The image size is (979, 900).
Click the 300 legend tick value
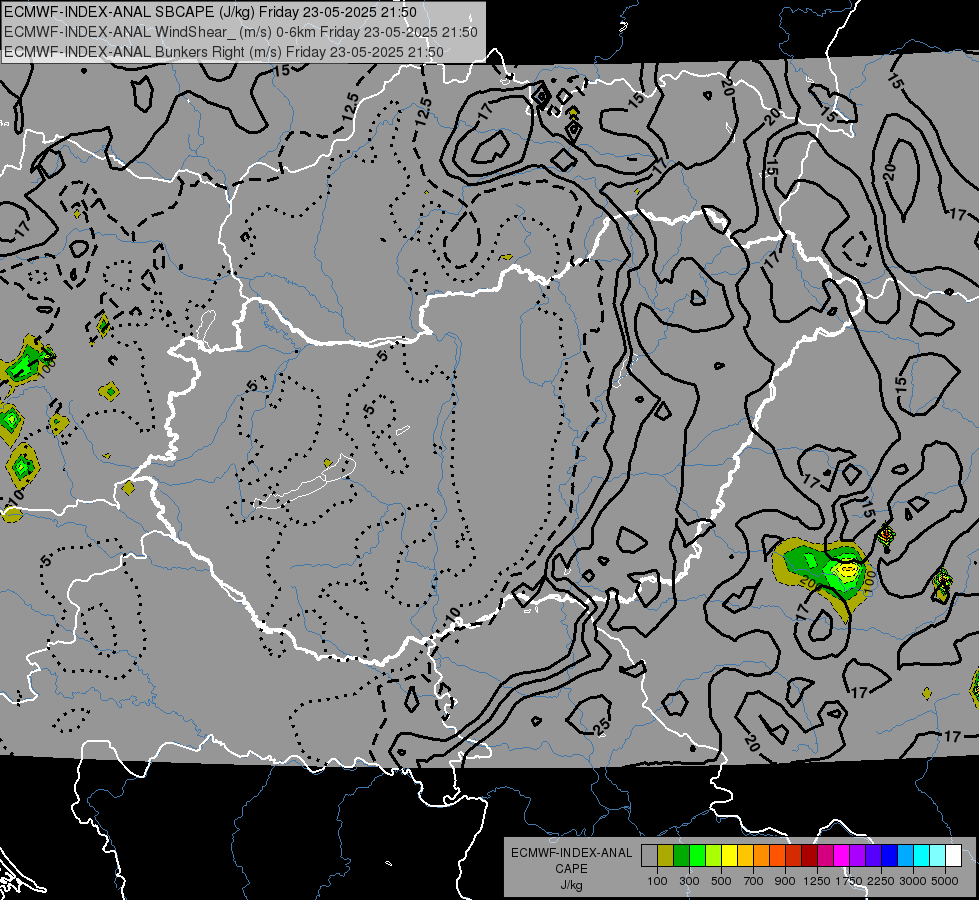pyautogui.click(x=689, y=881)
